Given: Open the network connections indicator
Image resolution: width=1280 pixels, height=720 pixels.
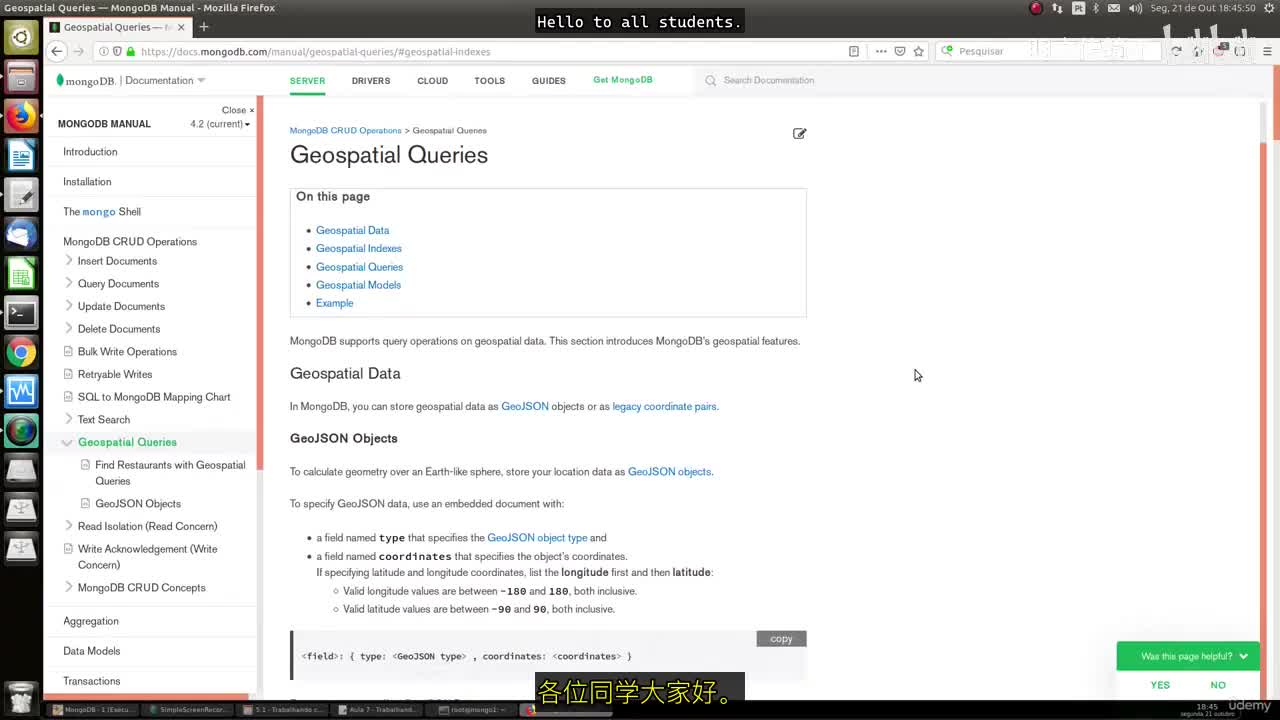Looking at the screenshot, I should click(x=1057, y=8).
